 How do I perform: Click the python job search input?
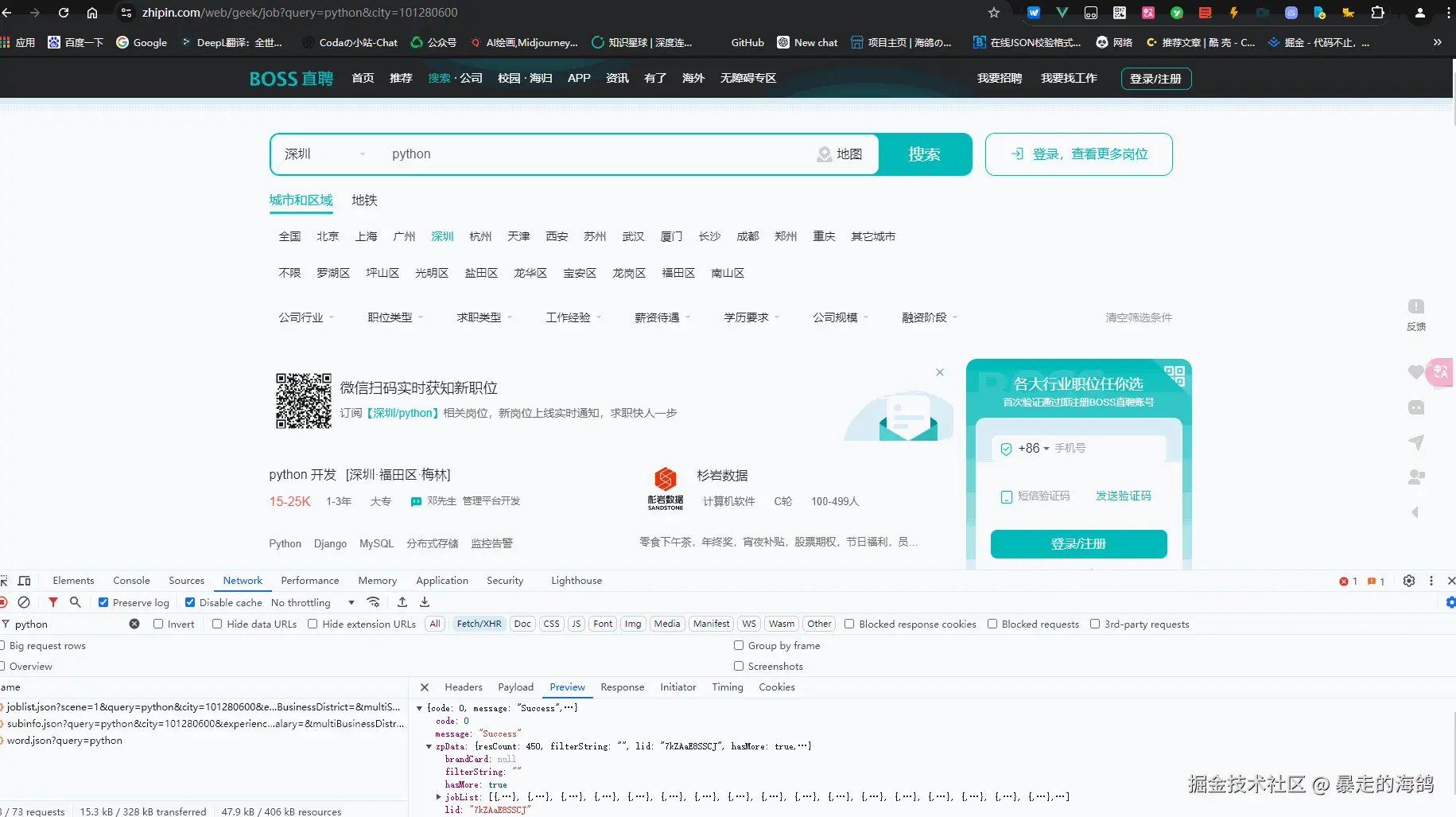(x=596, y=154)
